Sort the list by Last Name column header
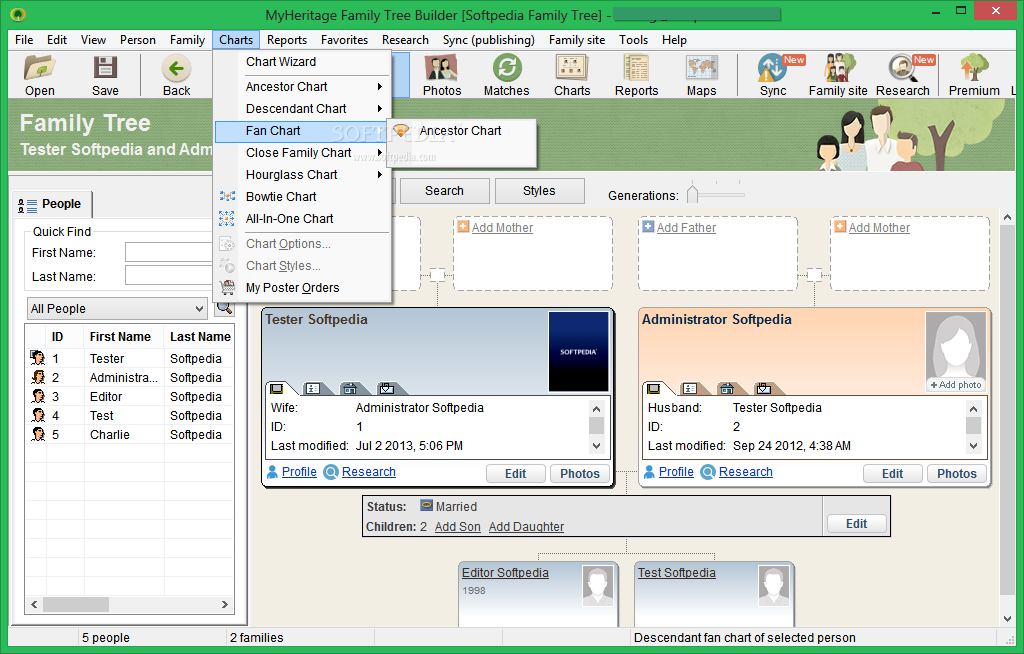This screenshot has width=1024, height=654. click(x=200, y=336)
